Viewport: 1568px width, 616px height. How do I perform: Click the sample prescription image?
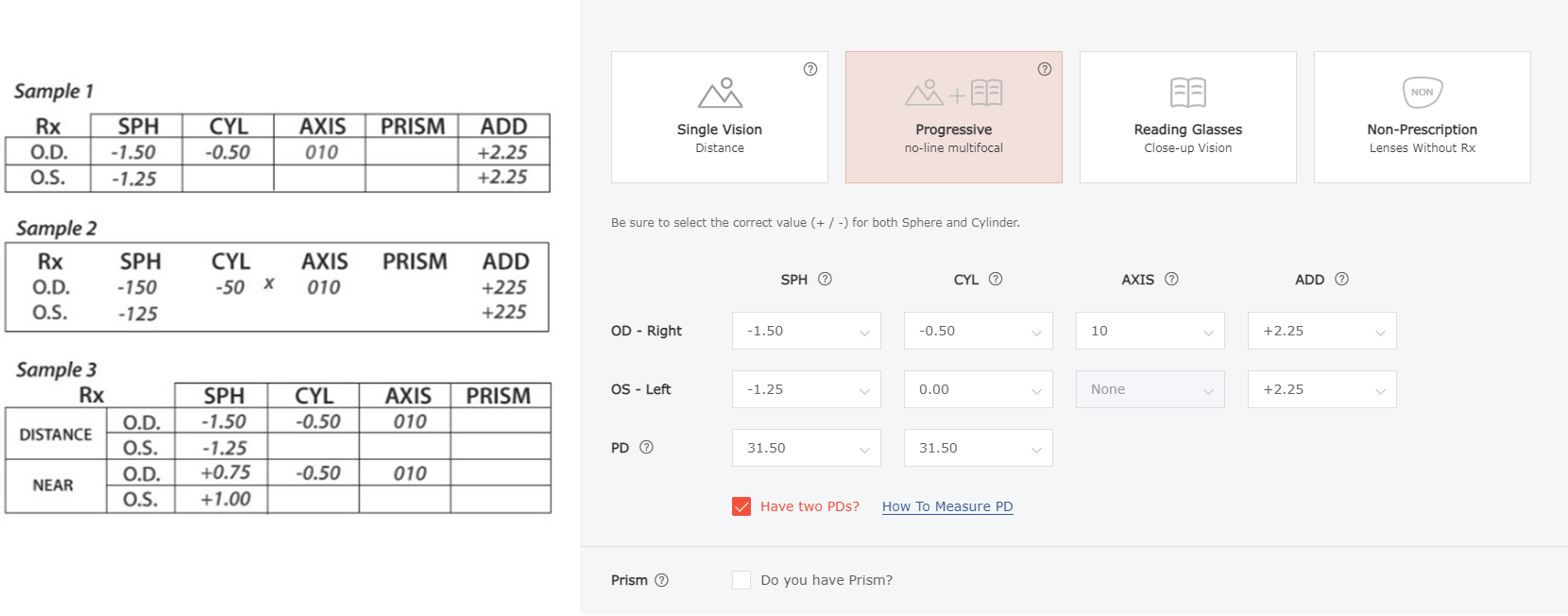click(279, 298)
